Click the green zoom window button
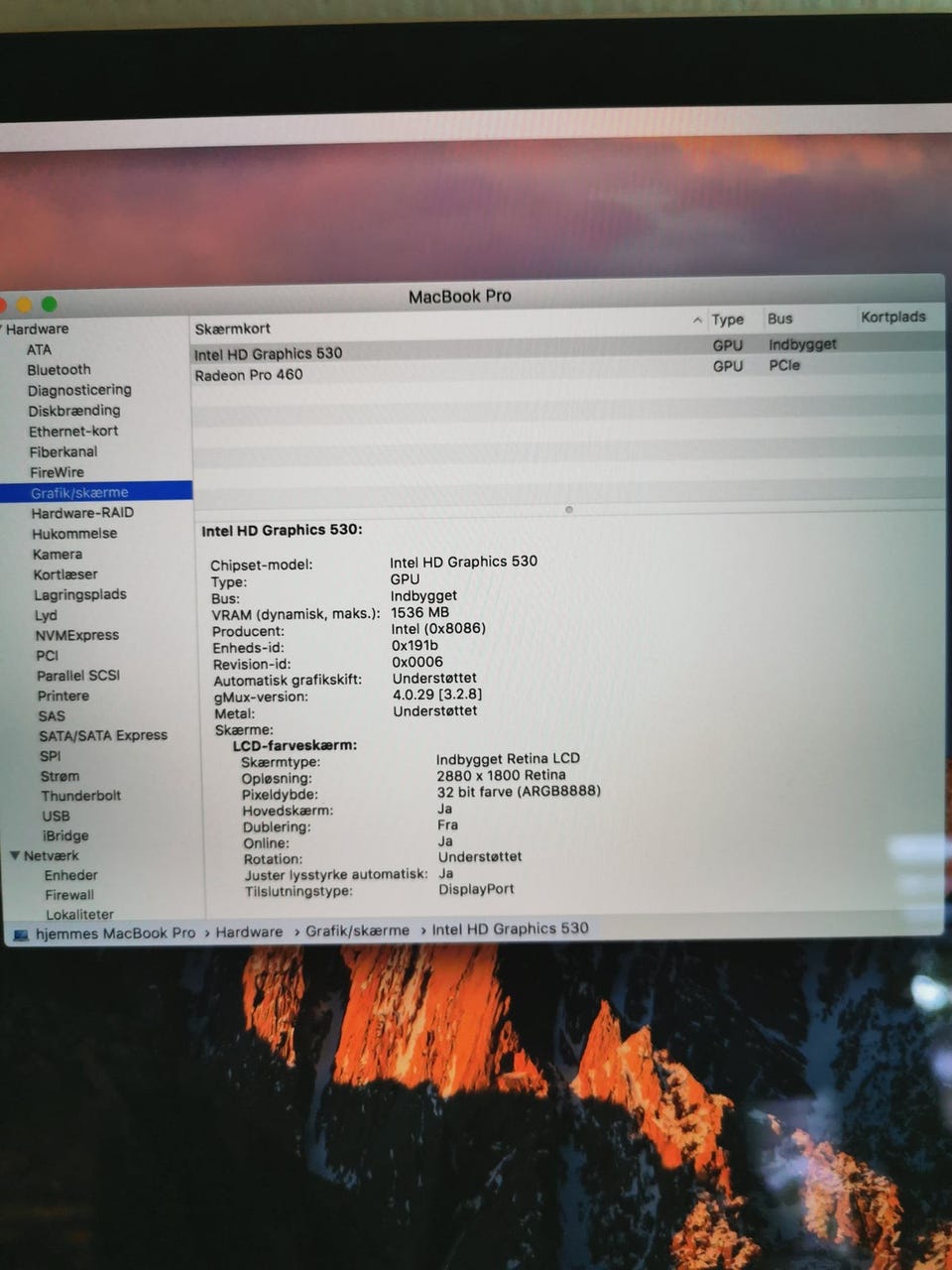Image resolution: width=952 pixels, height=1270 pixels. point(50,305)
